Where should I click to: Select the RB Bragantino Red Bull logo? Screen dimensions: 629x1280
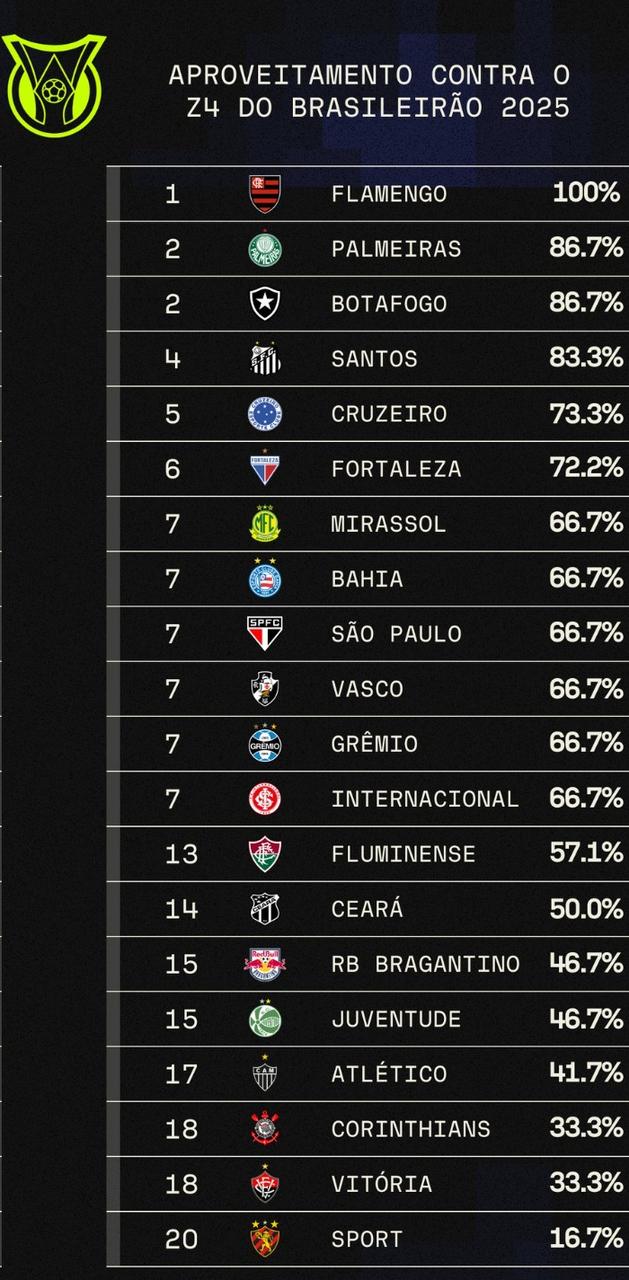pyautogui.click(x=265, y=964)
